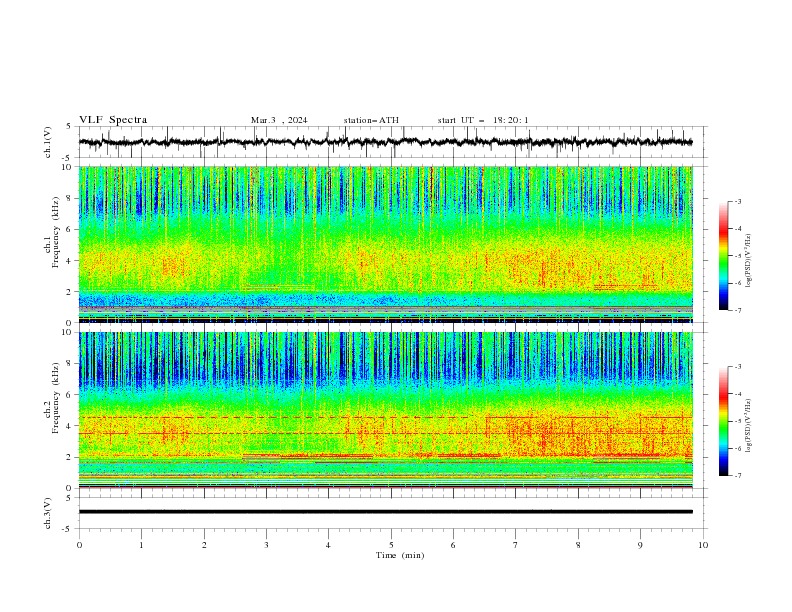Click the ch.1 color scale bar
The width and height of the screenshot is (792, 612).
point(724,256)
